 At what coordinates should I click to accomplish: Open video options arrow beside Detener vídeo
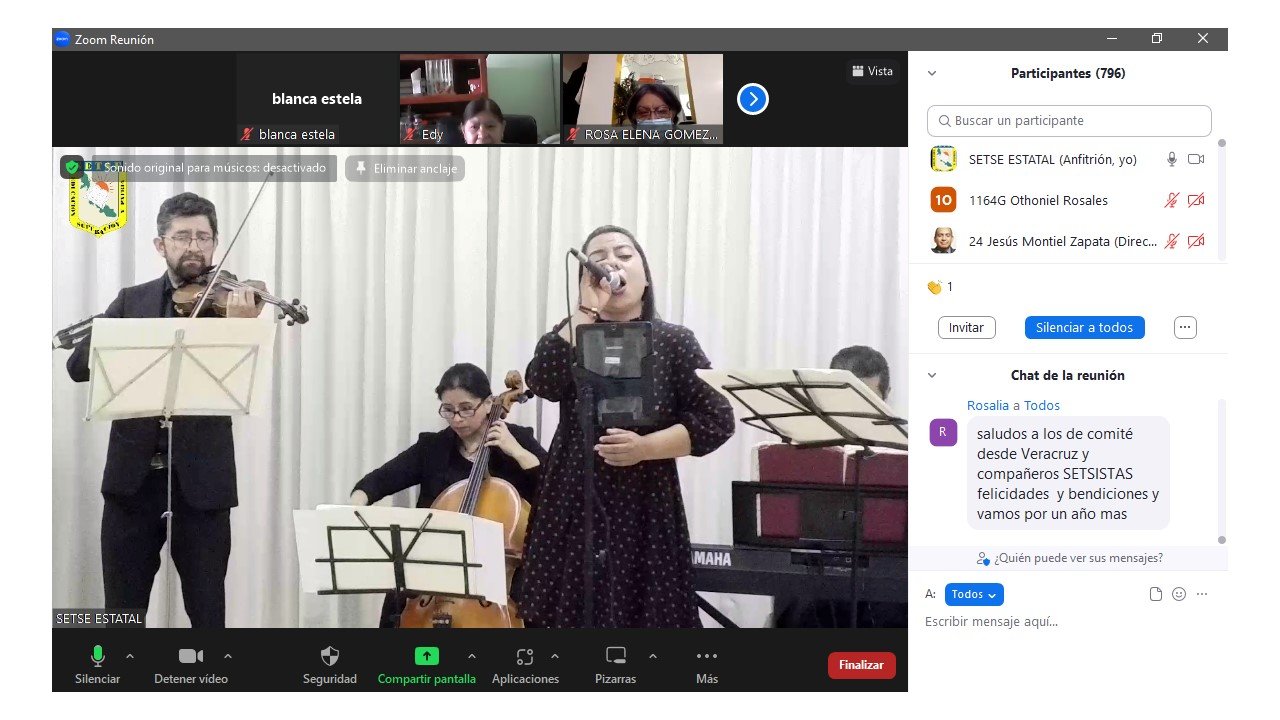(x=228, y=656)
